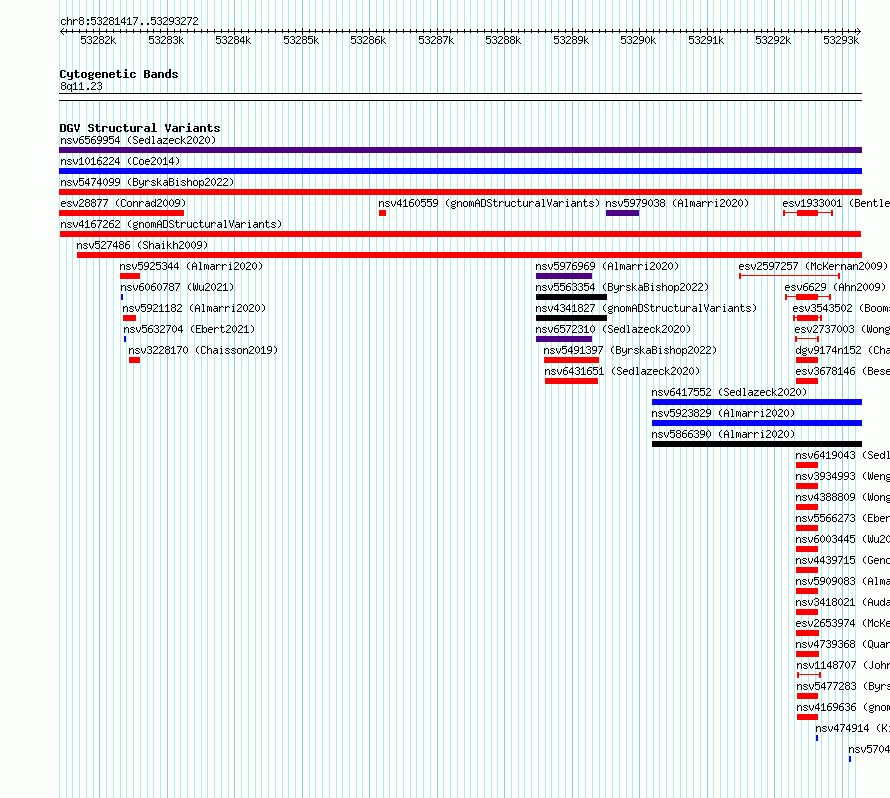890x798 pixels.
Task: Click nsv6417552 (Sedlazeck2020) label
Action: pyautogui.click(x=729, y=392)
